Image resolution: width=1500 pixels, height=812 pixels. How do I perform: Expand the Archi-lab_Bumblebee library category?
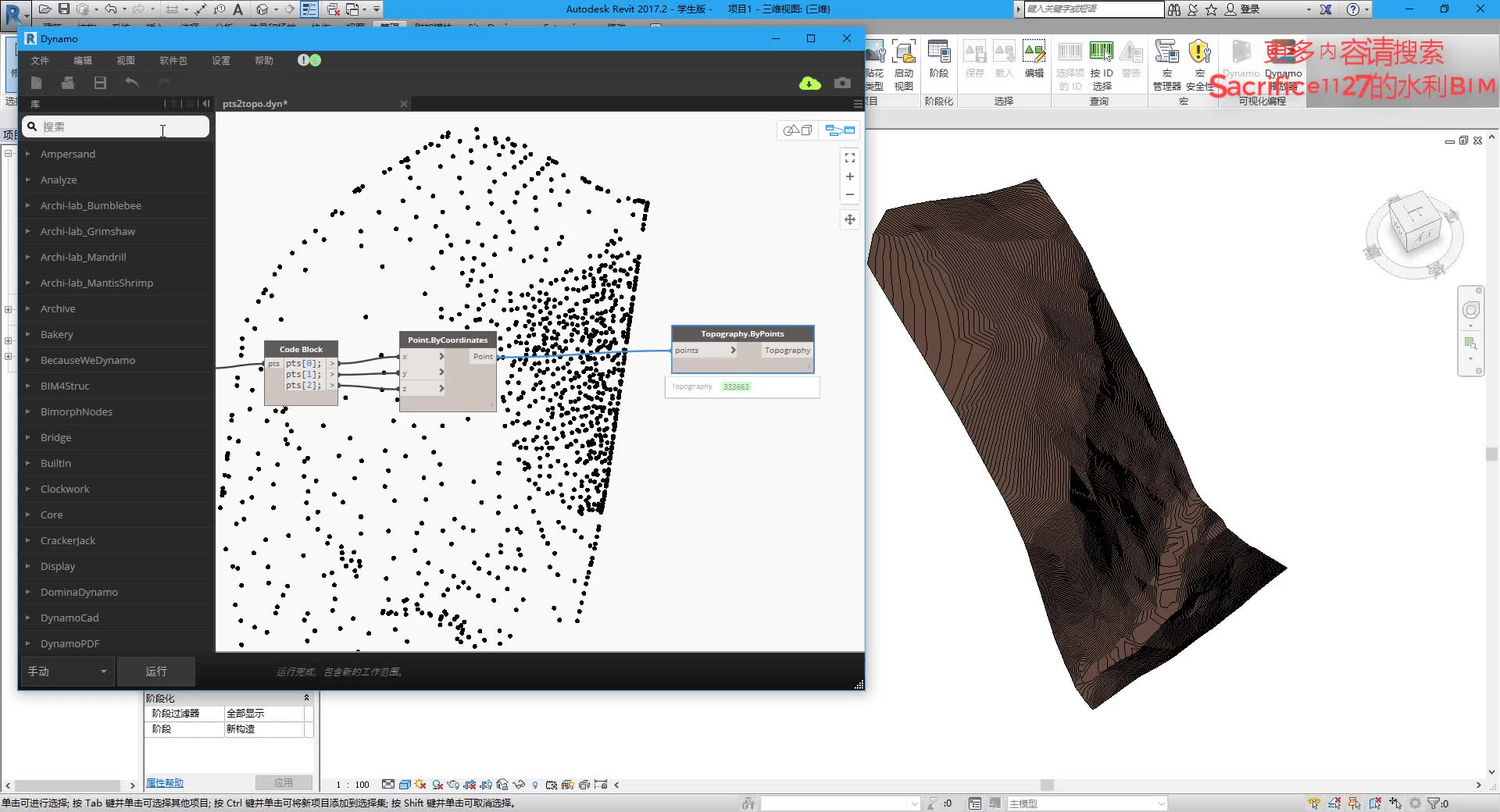pyautogui.click(x=91, y=205)
